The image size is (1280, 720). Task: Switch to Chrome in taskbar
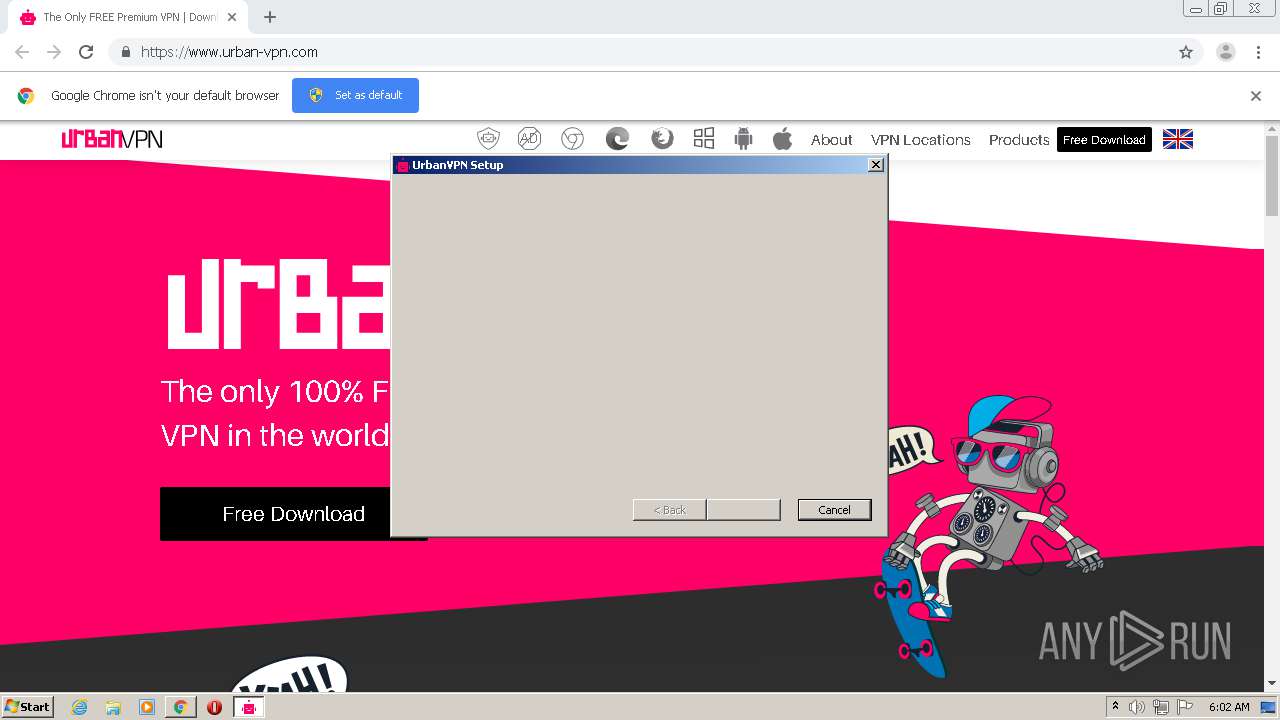(x=180, y=707)
